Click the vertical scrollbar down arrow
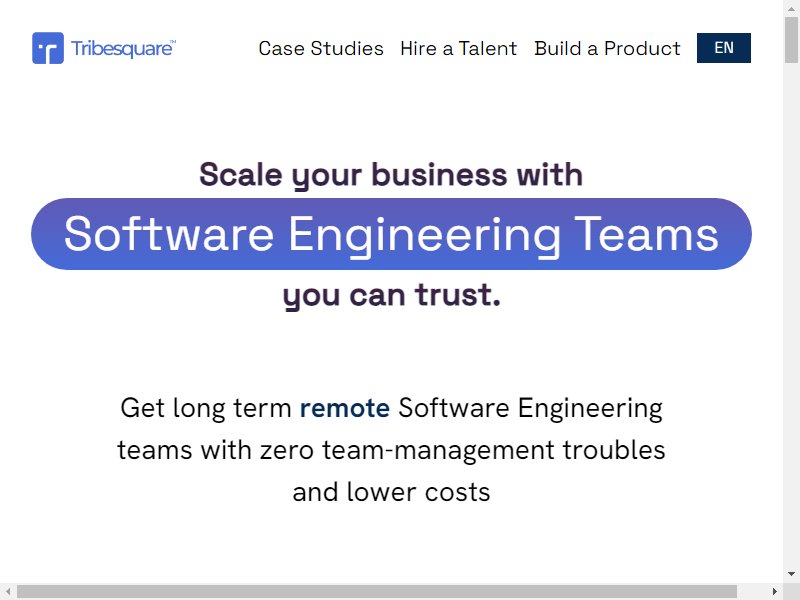 coord(791,574)
